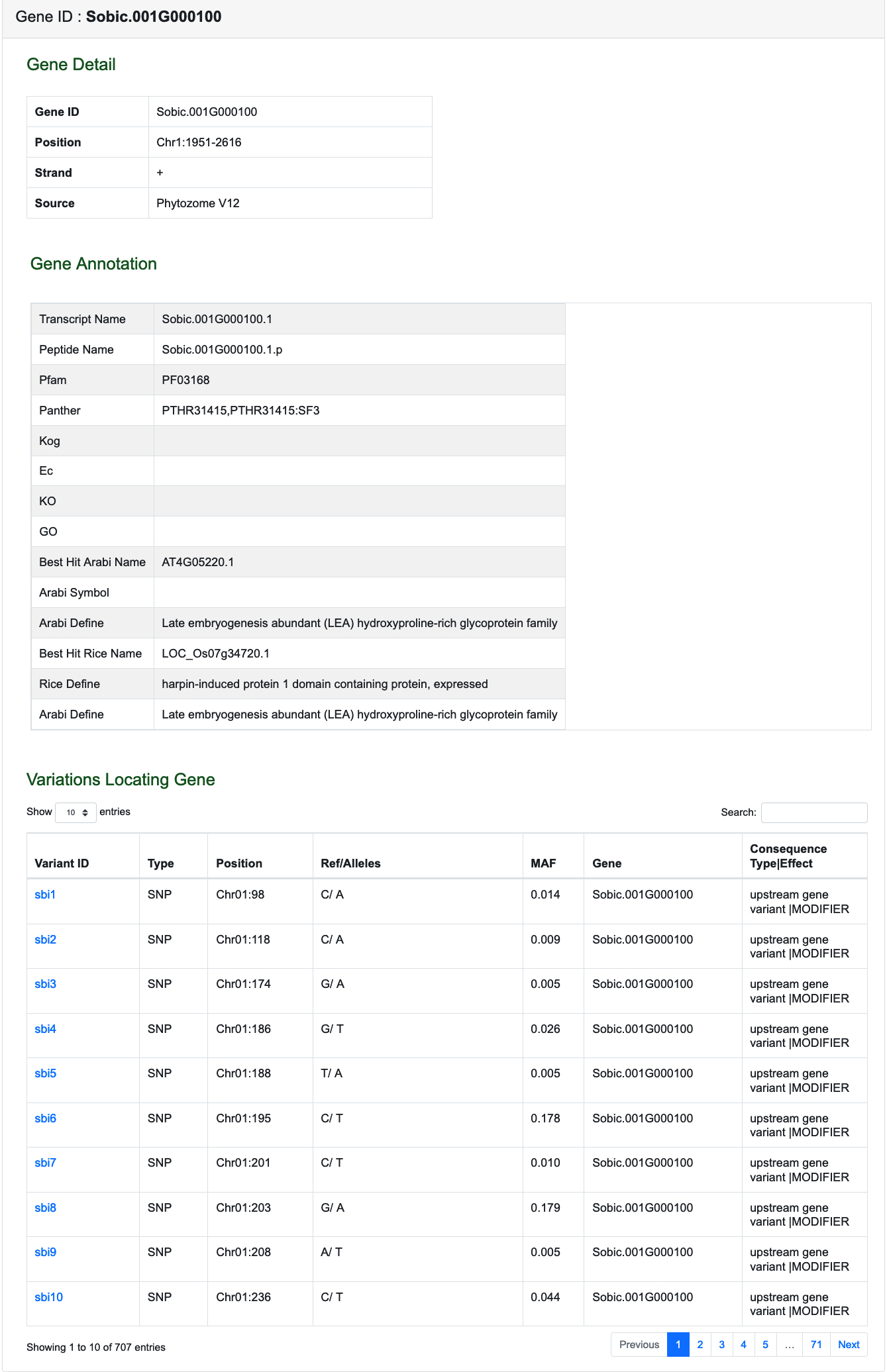This screenshot has height=1372, width=887.
Task: Focus the table Search input field
Action: tap(814, 812)
